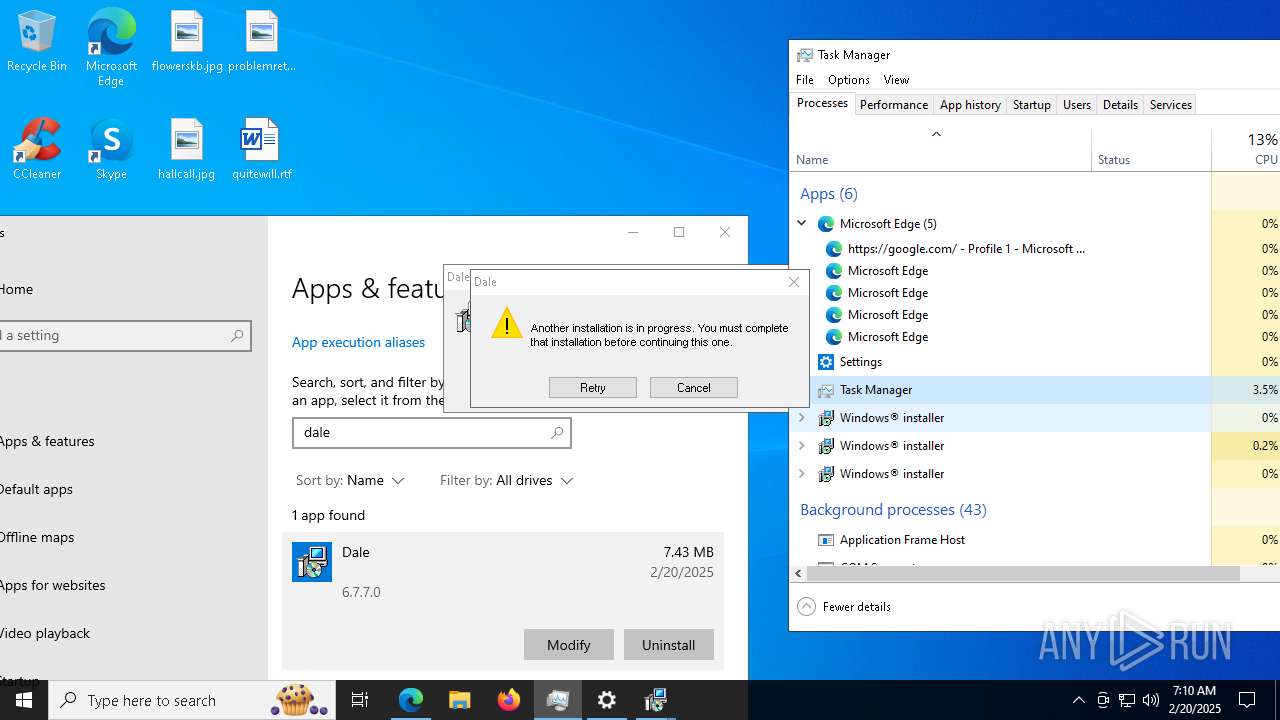Expand the third Windows installer process
1280x720 pixels.
click(x=802, y=474)
